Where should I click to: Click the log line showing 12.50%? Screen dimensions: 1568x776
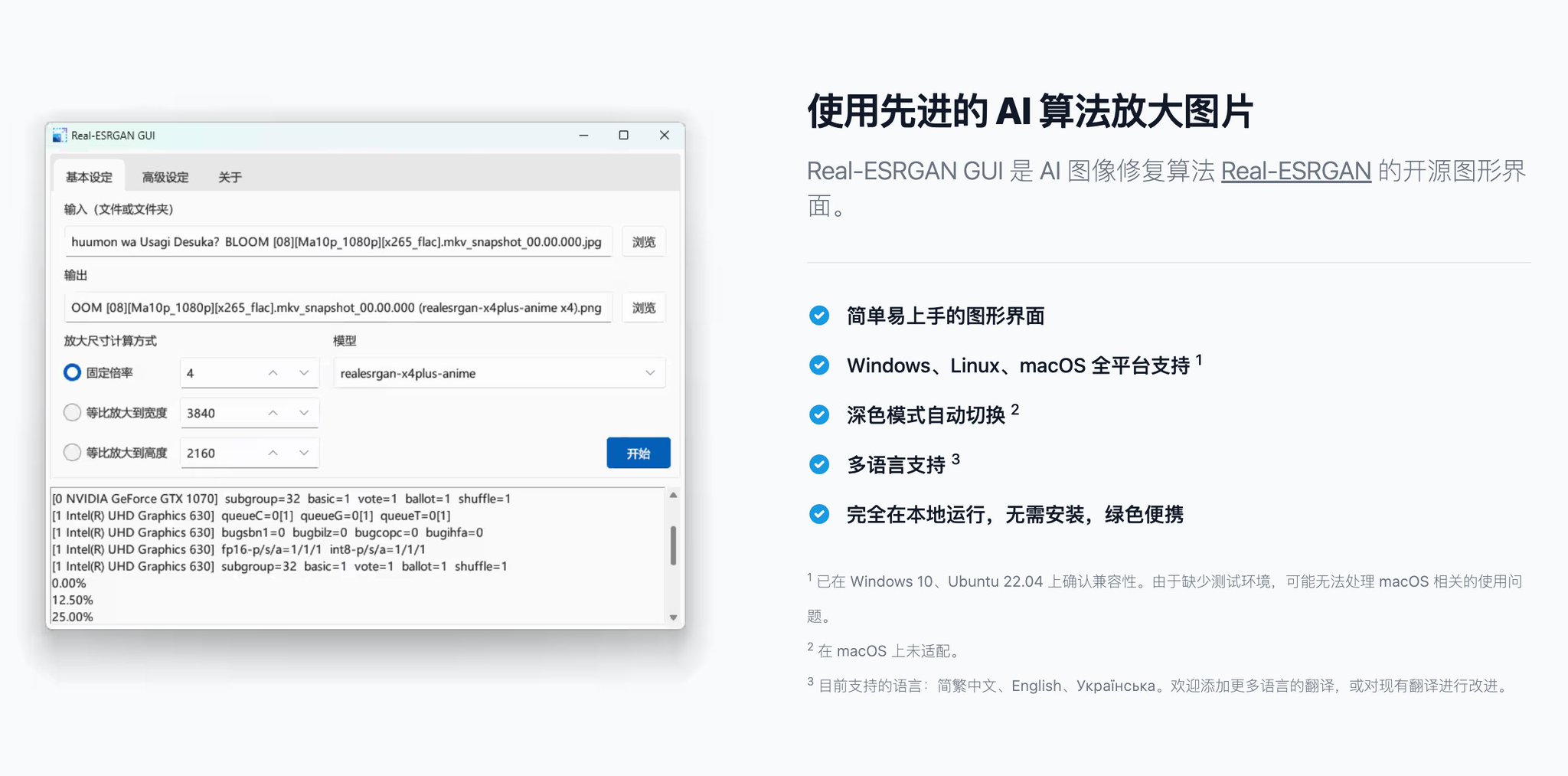click(73, 600)
